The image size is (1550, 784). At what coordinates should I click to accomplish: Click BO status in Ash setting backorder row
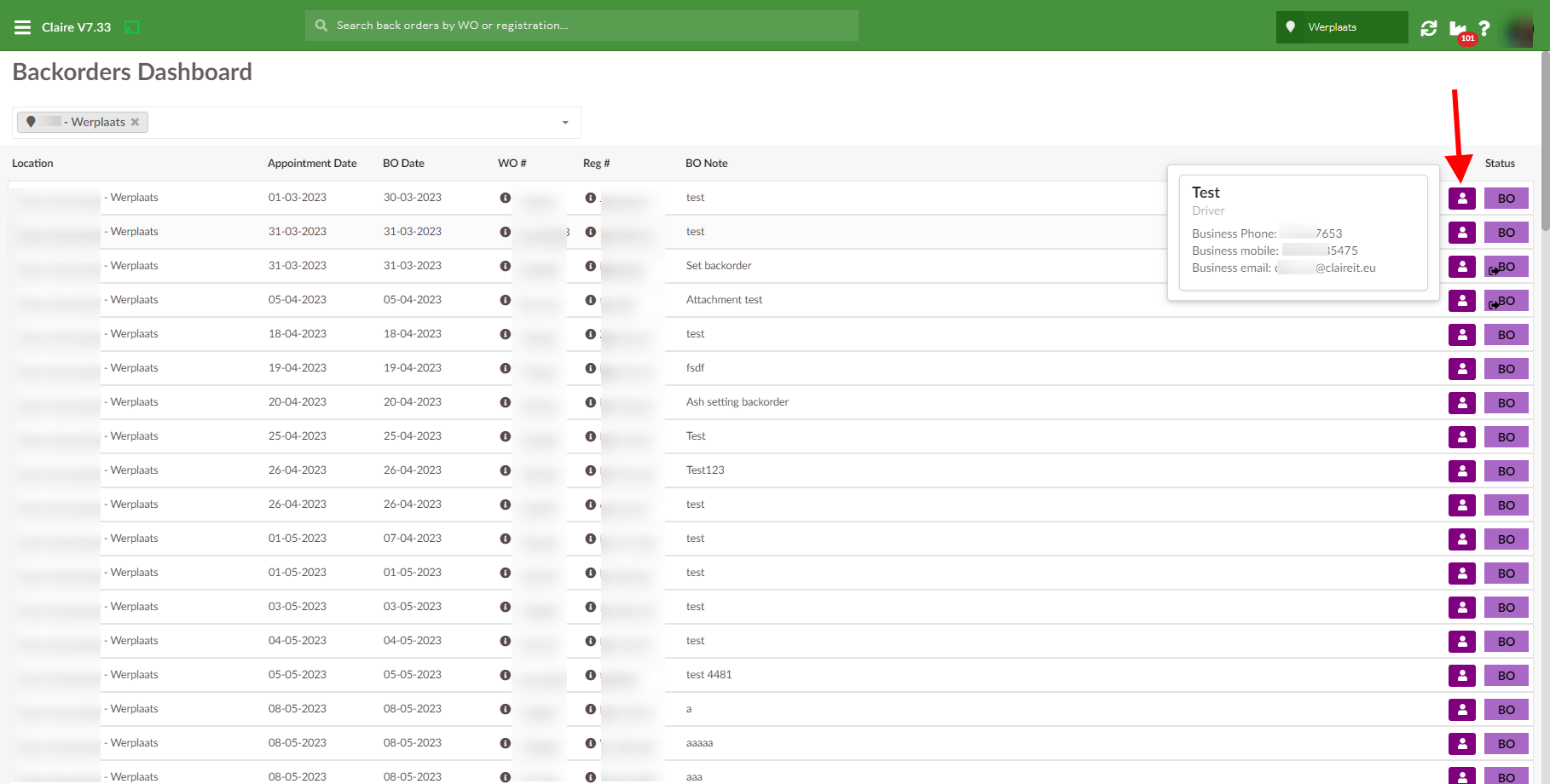tap(1507, 403)
